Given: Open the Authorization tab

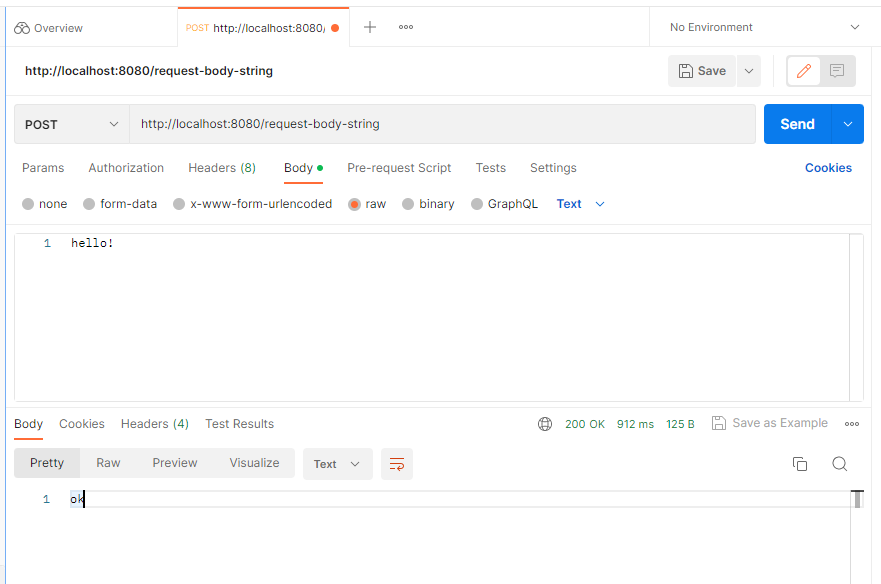Looking at the screenshot, I should pos(126,167).
